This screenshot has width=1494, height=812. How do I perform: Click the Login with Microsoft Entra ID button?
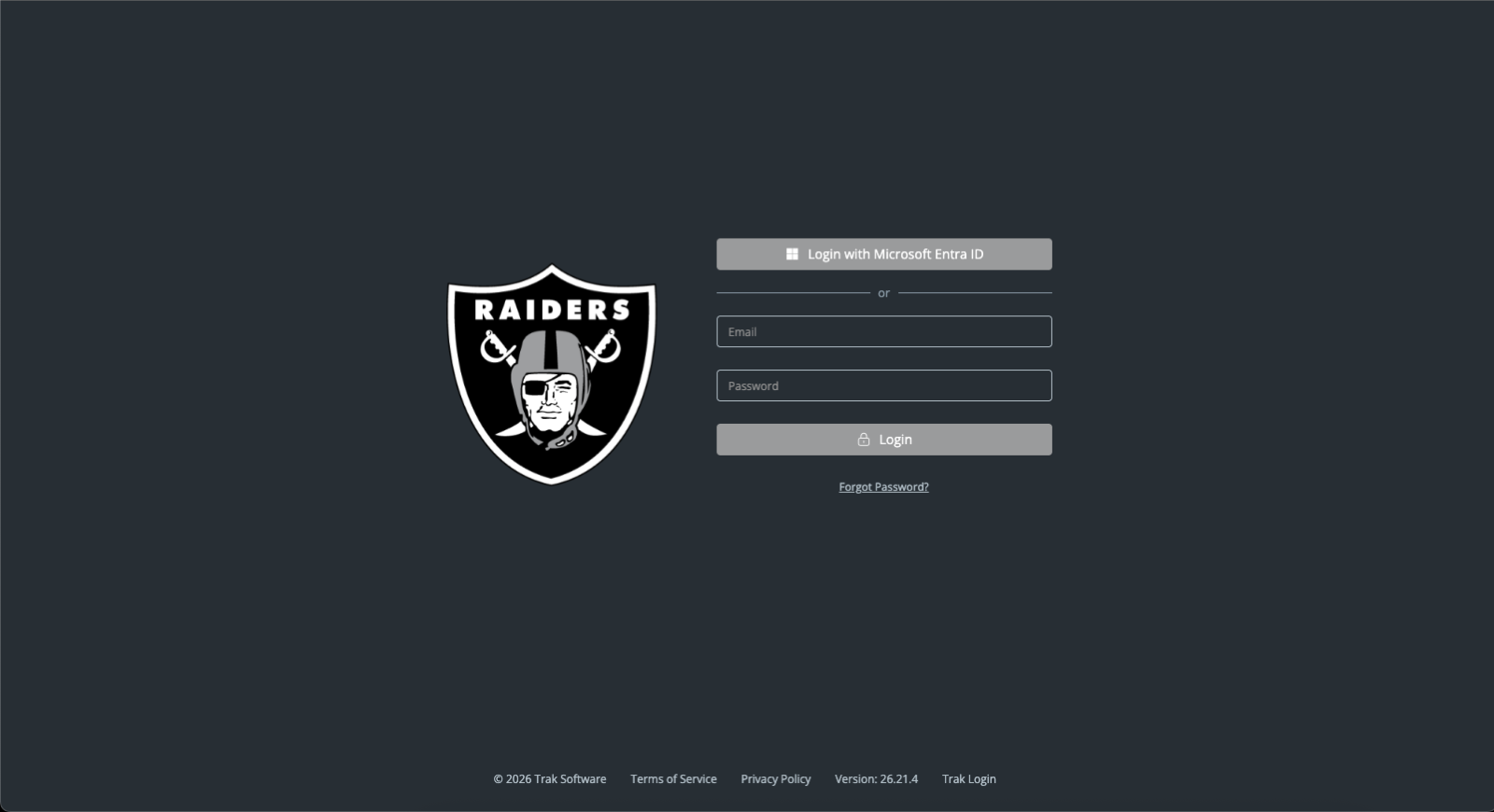click(x=884, y=254)
